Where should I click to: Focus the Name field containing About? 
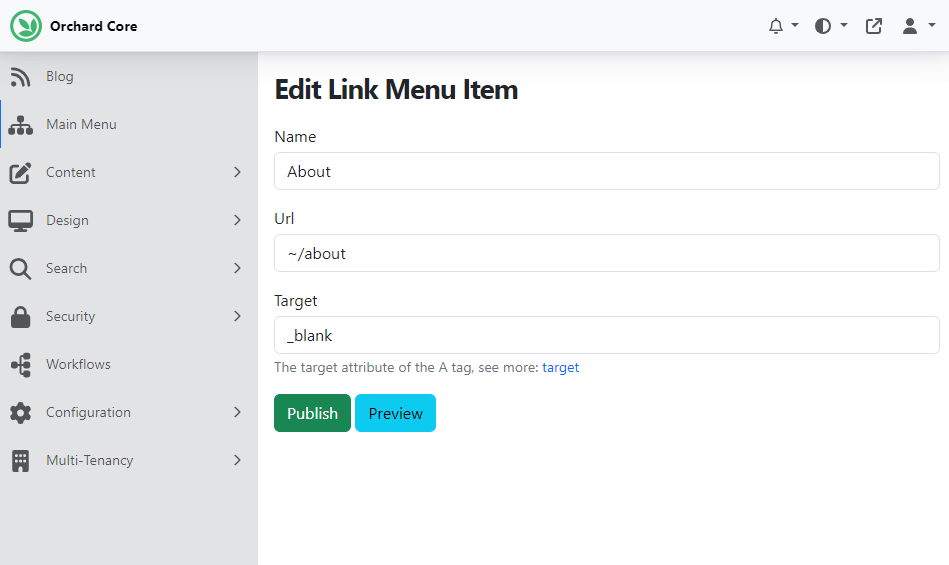coord(606,171)
